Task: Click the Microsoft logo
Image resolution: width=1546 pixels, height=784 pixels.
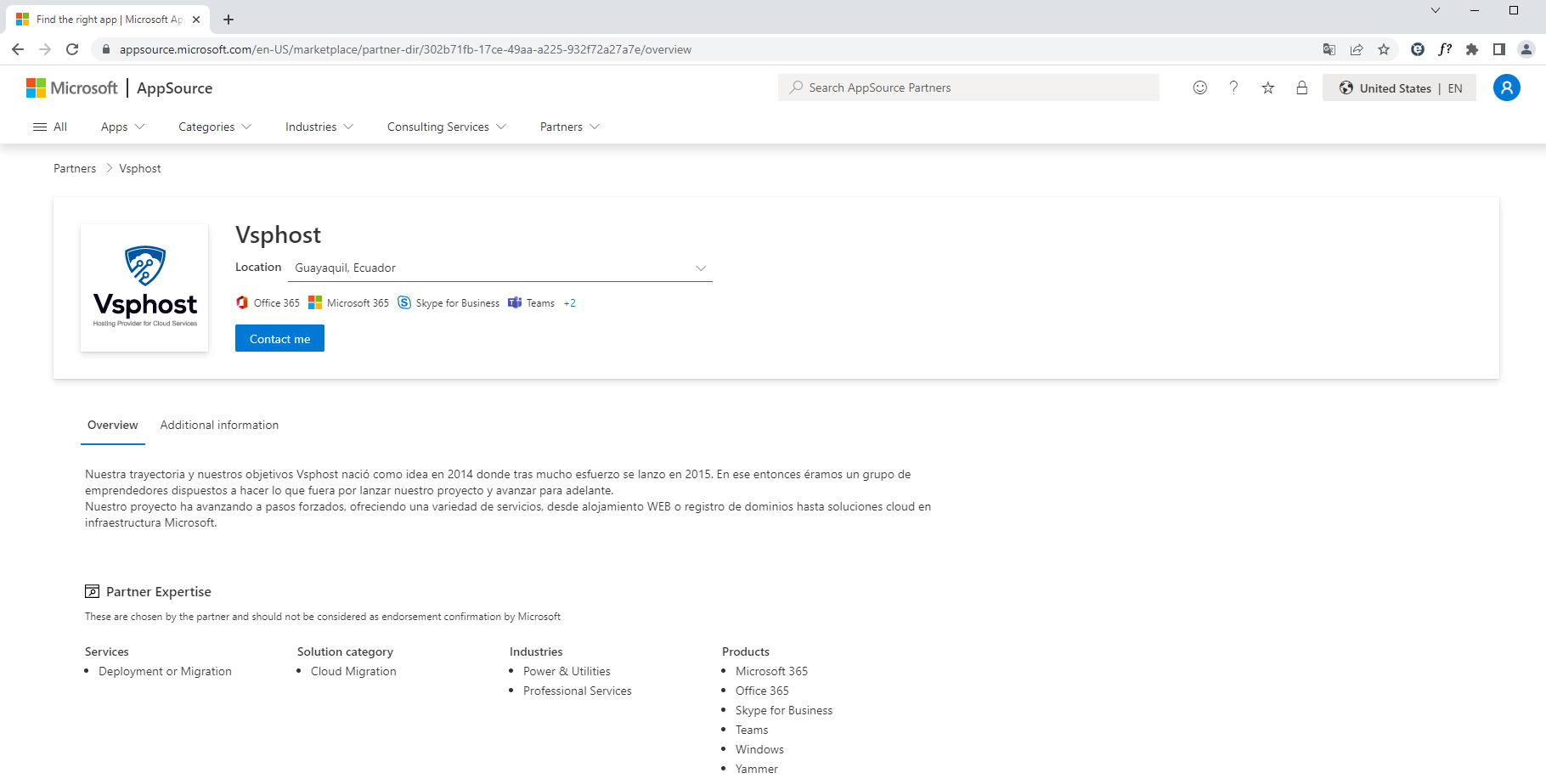Action: point(72,87)
